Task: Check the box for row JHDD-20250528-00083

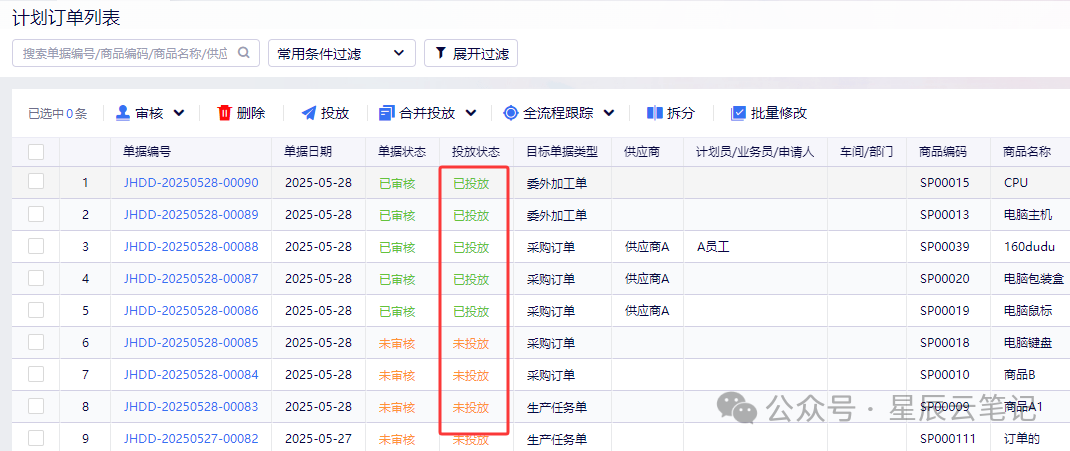Action: pos(36,407)
